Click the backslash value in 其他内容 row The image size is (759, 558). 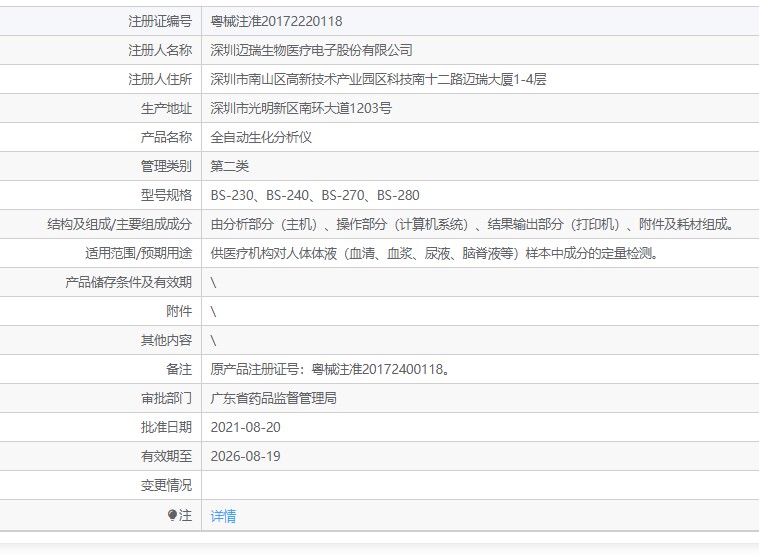(x=213, y=341)
